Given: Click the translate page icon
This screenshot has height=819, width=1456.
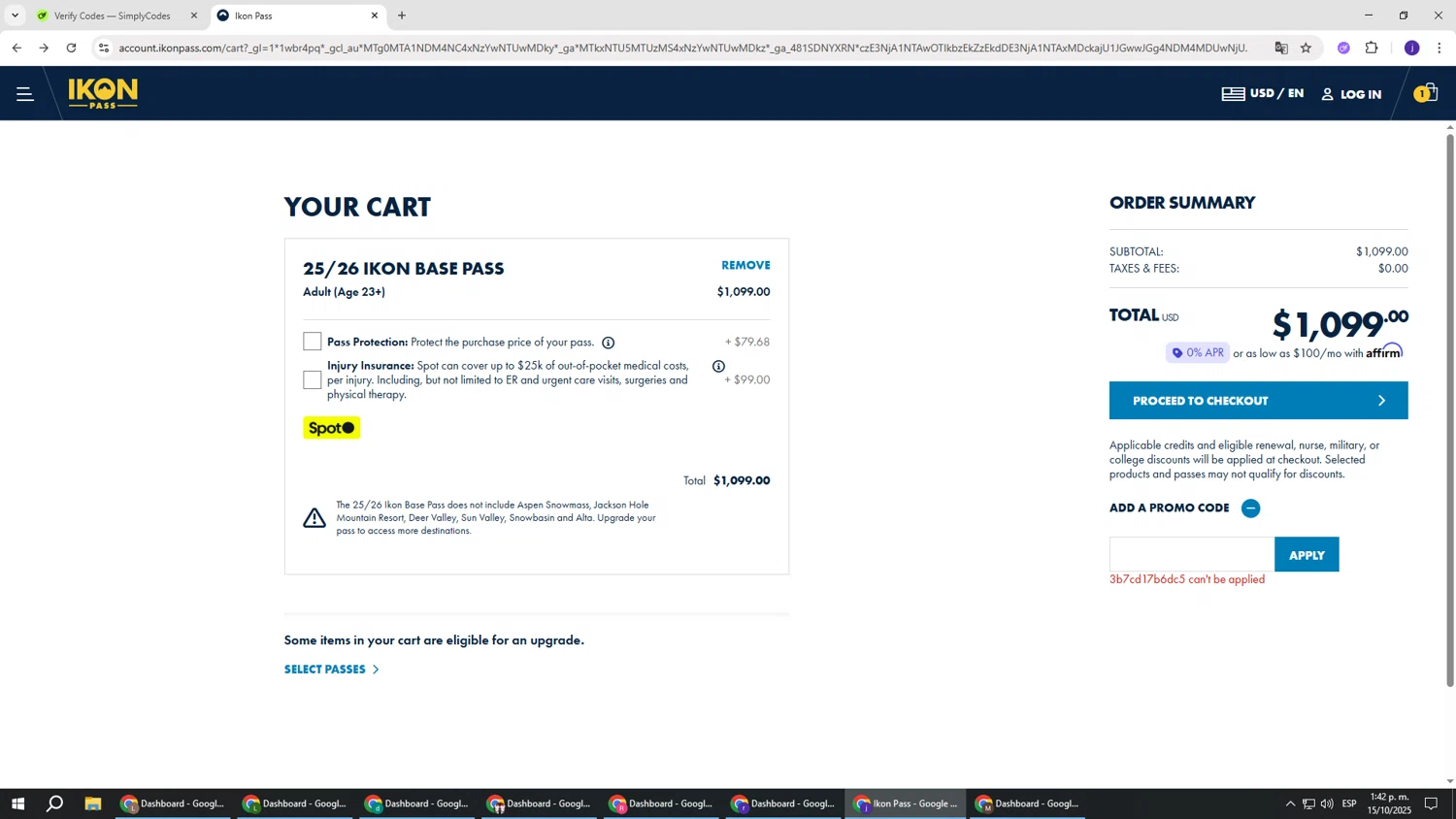Looking at the screenshot, I should pyautogui.click(x=1281, y=48).
